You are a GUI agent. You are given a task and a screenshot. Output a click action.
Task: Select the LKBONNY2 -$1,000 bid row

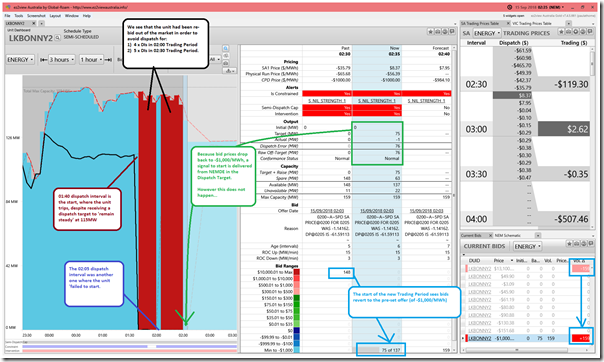(x=528, y=339)
